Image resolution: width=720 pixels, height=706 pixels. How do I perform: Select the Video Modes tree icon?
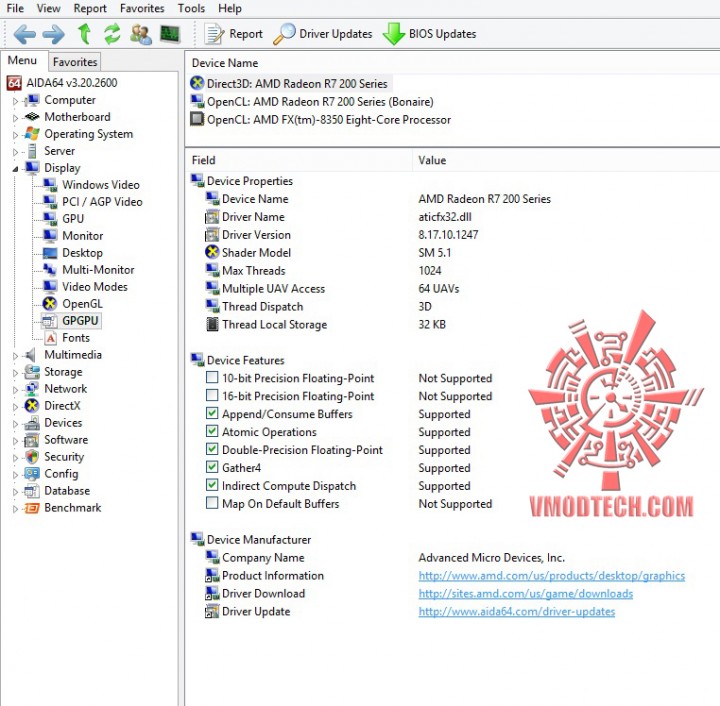point(50,287)
